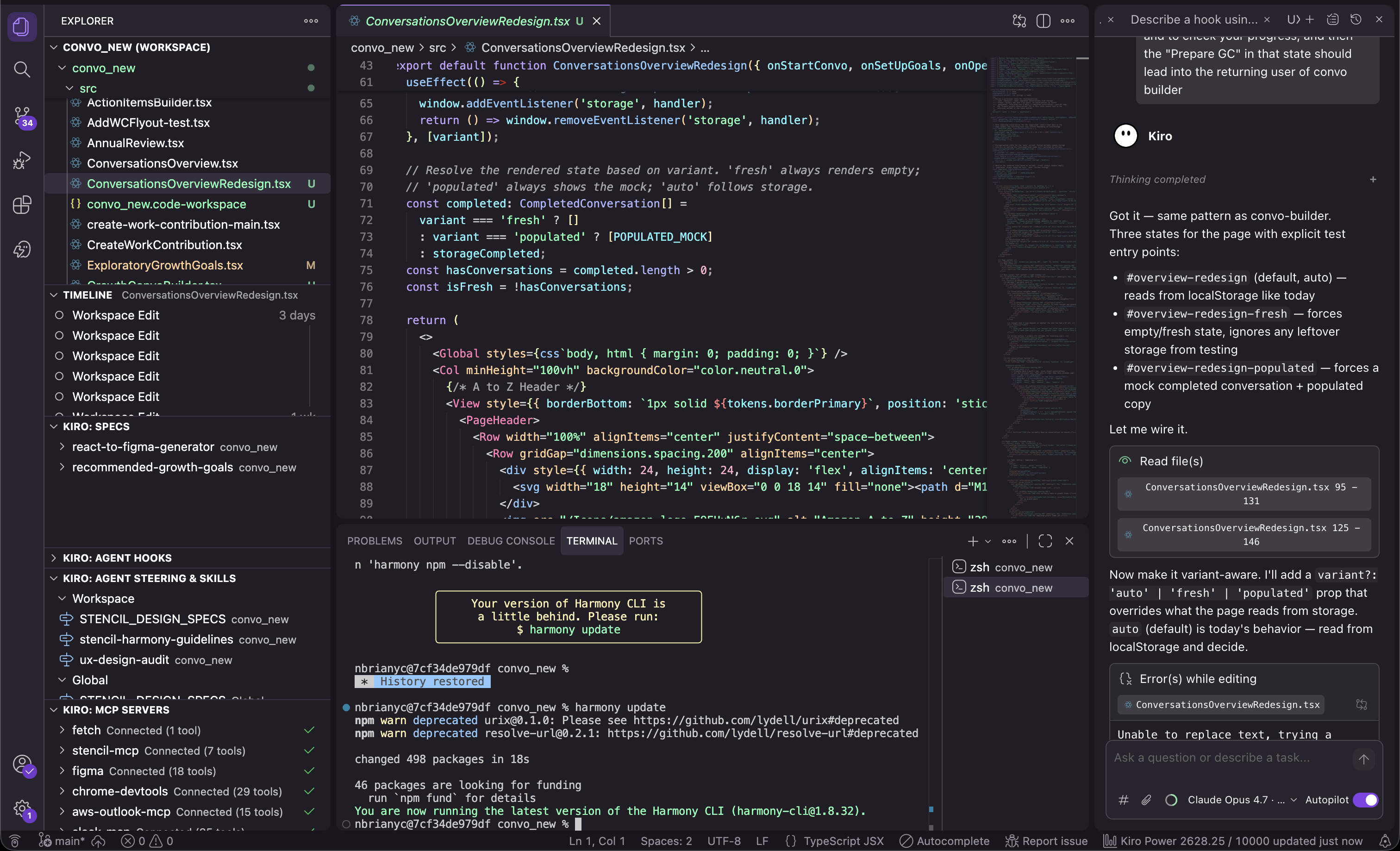This screenshot has width=1400, height=851.
Task: Maximize the terminal panel
Action: tap(1045, 541)
